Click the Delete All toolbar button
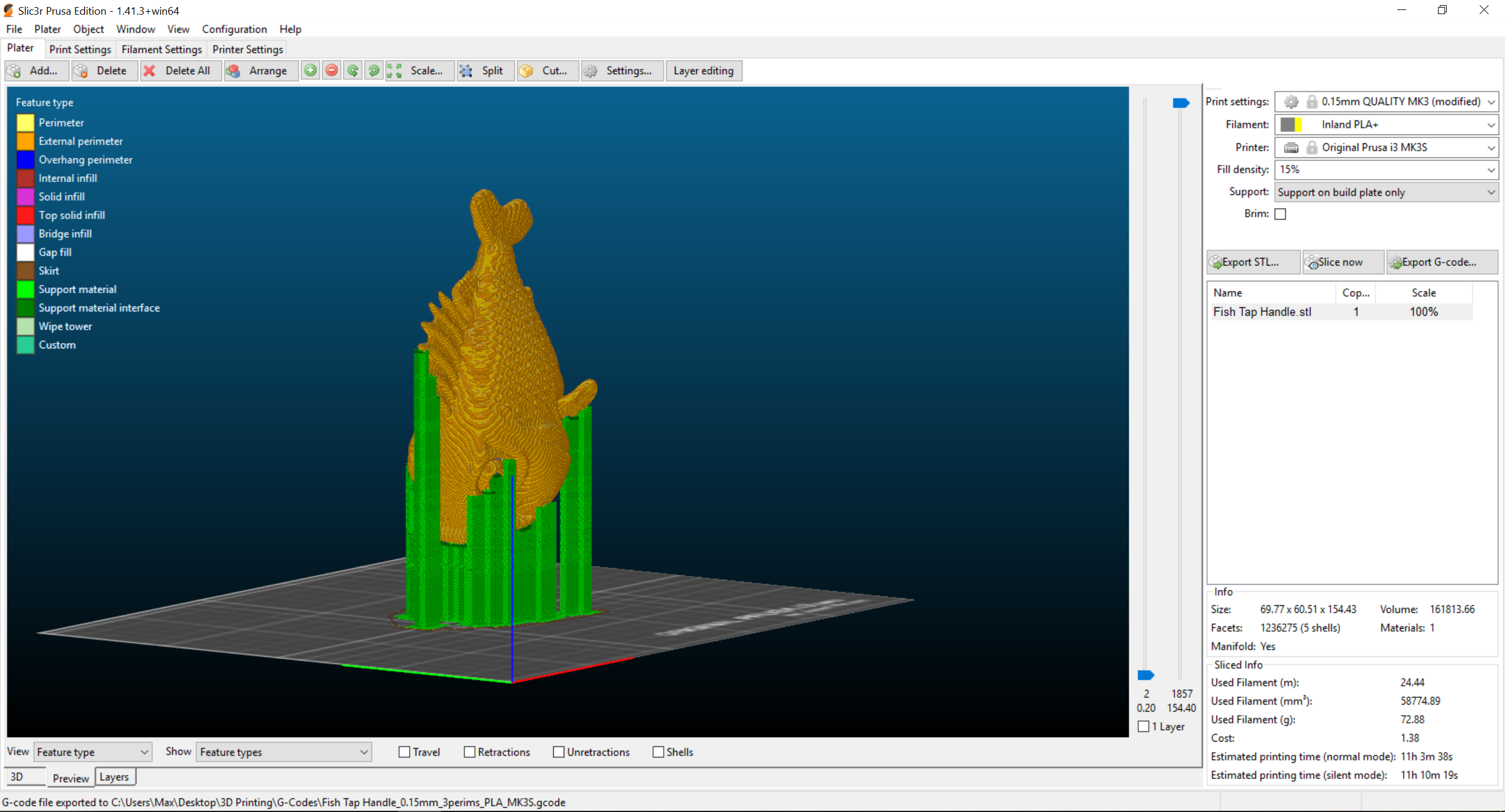The width and height of the screenshot is (1505, 812). pyautogui.click(x=181, y=71)
